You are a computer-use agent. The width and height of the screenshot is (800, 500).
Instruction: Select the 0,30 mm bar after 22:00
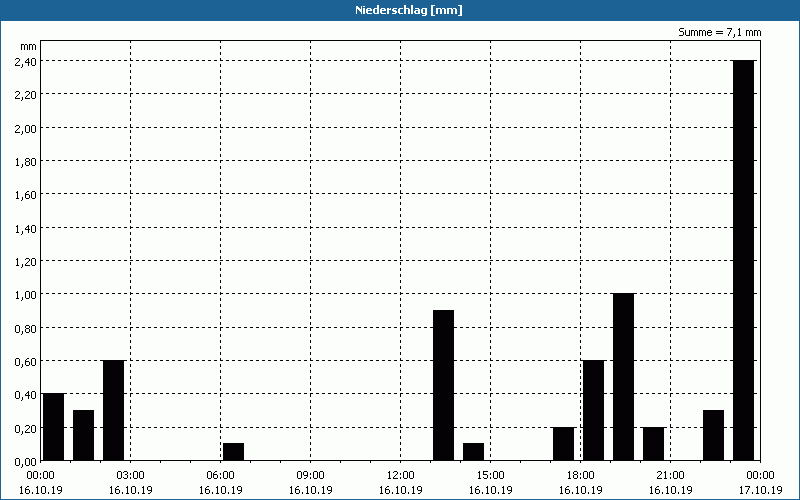click(713, 435)
